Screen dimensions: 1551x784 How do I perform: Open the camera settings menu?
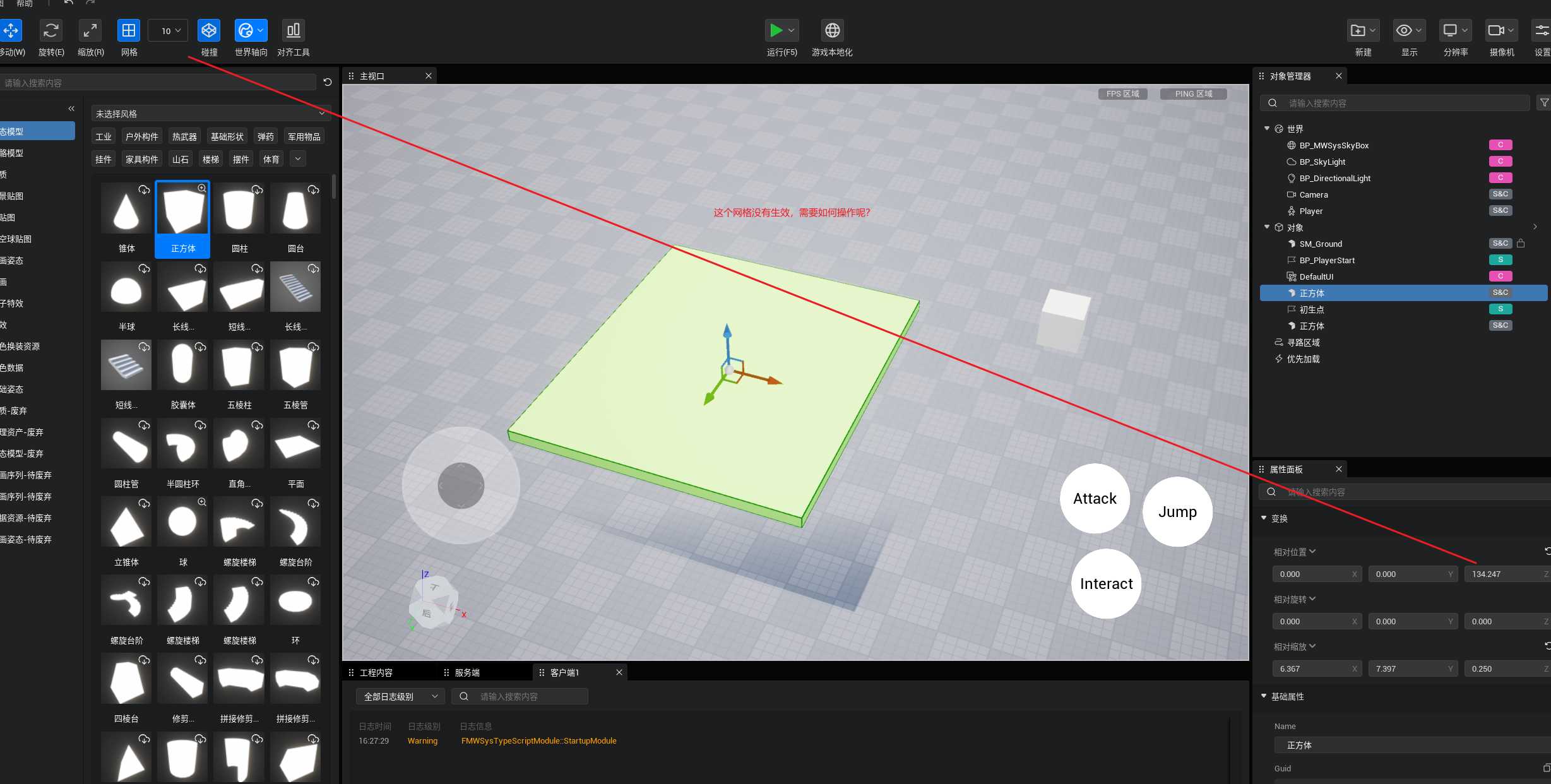(x=1501, y=30)
